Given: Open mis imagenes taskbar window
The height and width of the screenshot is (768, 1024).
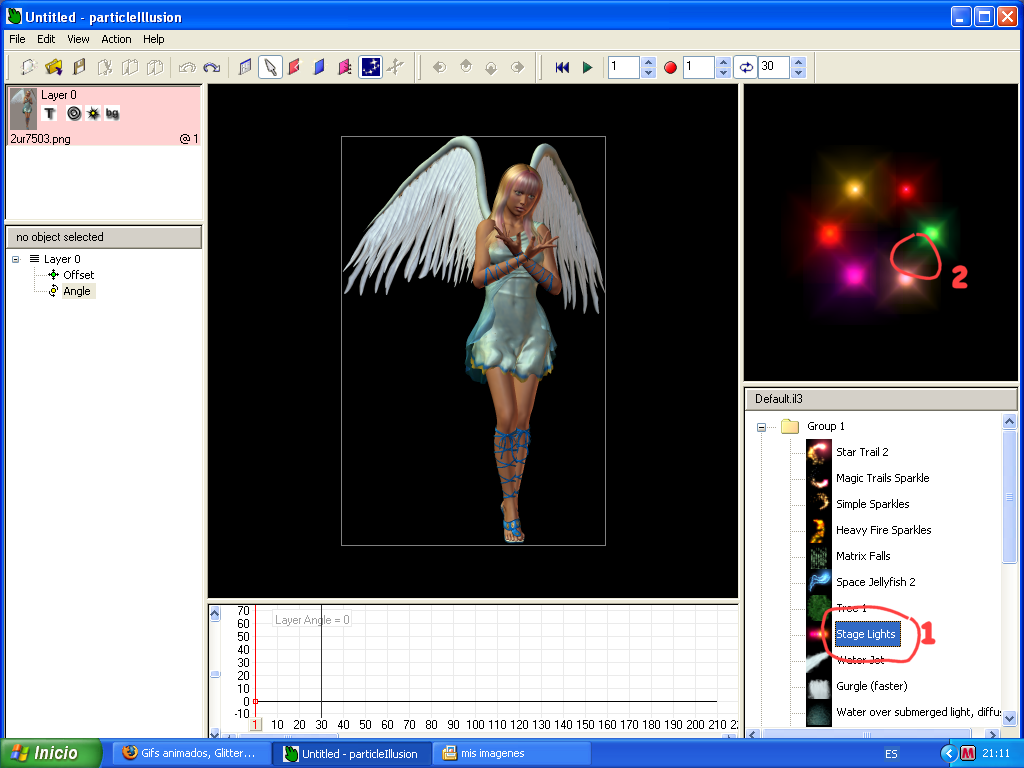Looking at the screenshot, I should pos(511,753).
